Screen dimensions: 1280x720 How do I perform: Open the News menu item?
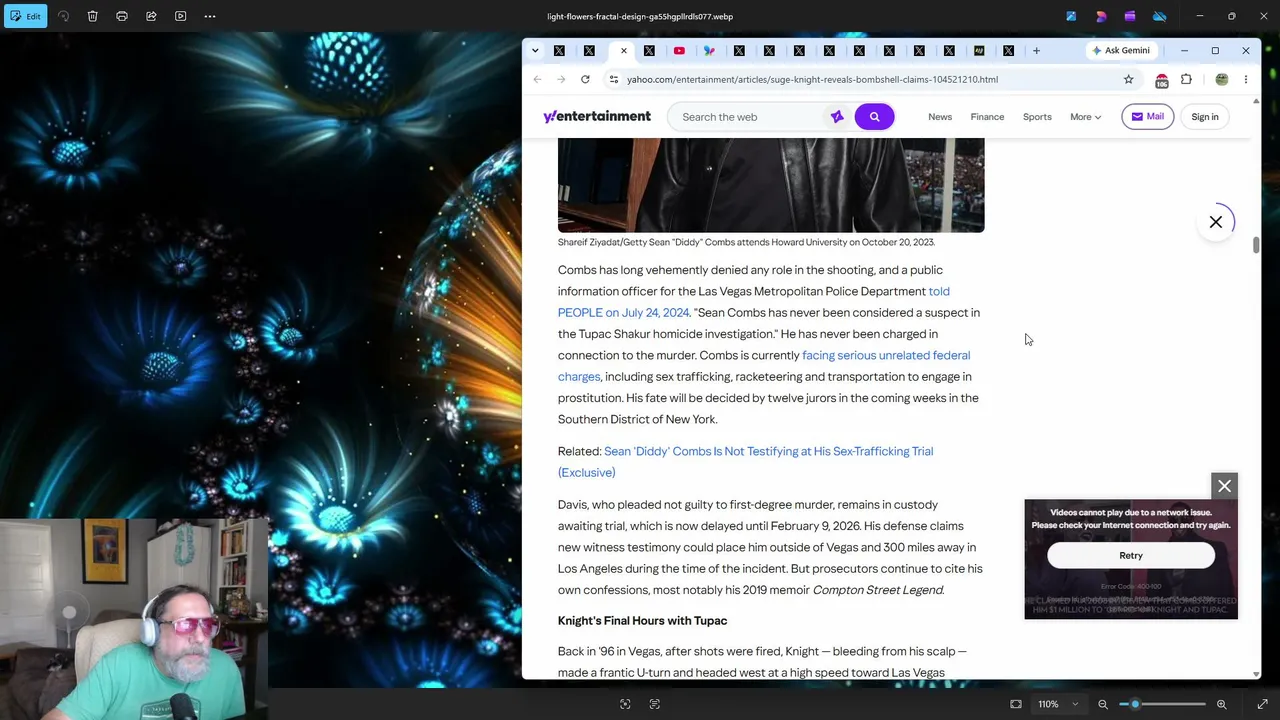(940, 117)
